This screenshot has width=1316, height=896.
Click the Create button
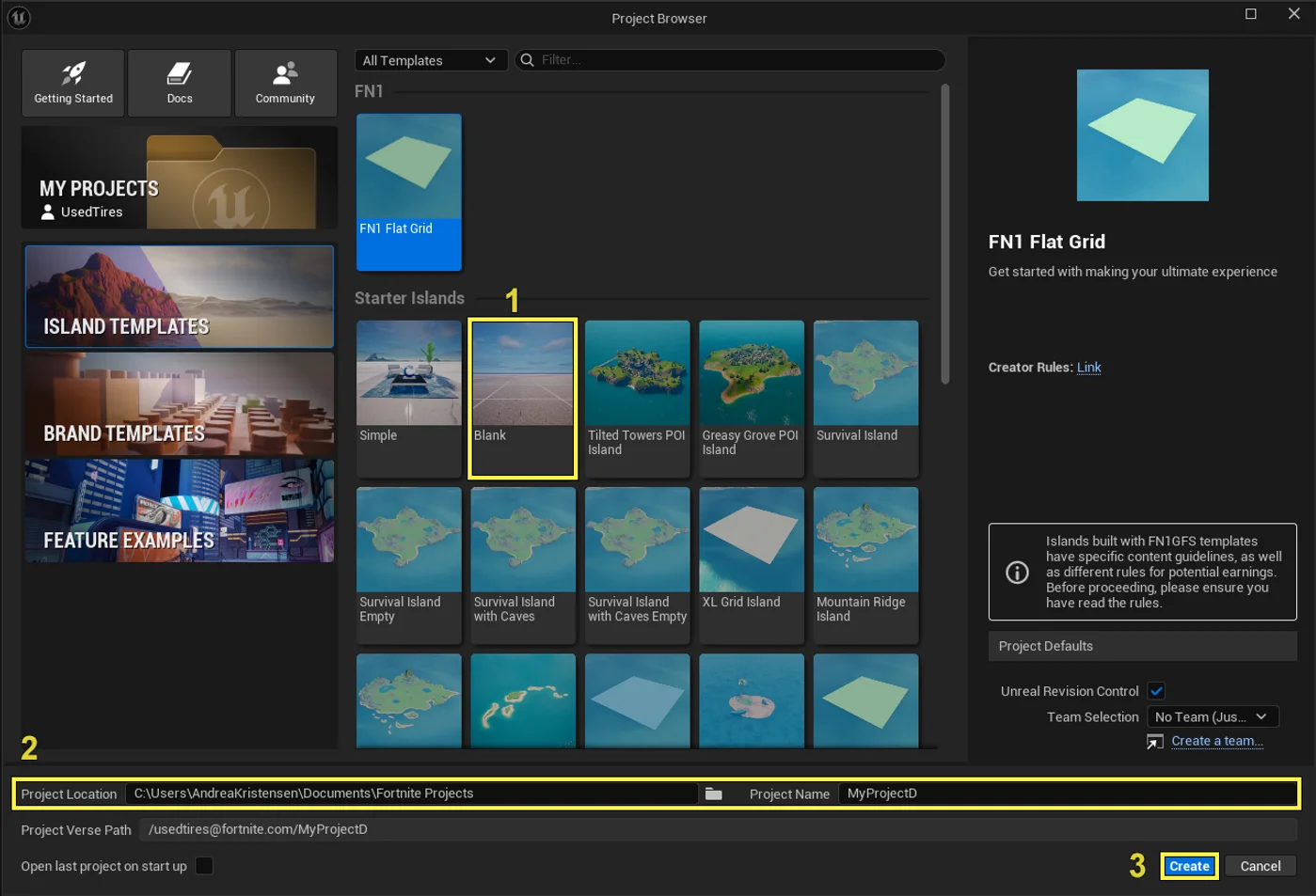1190,866
